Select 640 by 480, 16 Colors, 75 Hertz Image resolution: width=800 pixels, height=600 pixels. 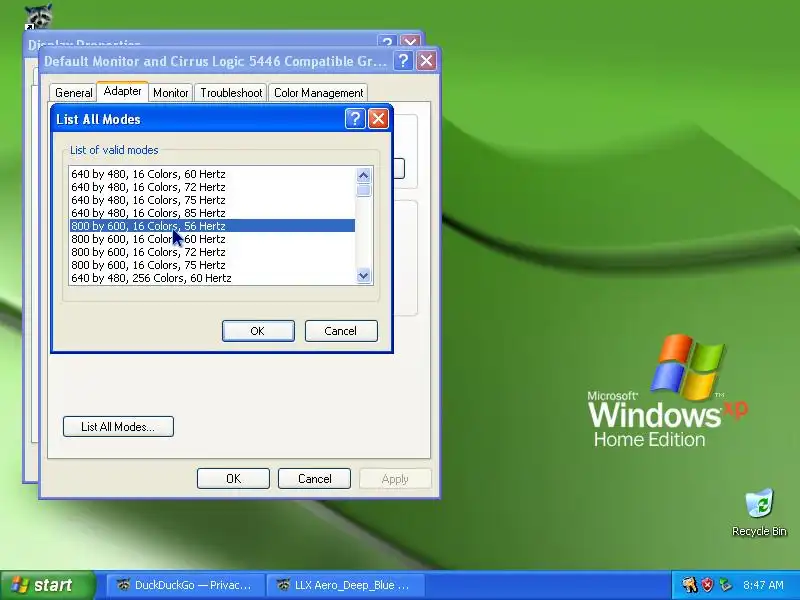point(212,200)
